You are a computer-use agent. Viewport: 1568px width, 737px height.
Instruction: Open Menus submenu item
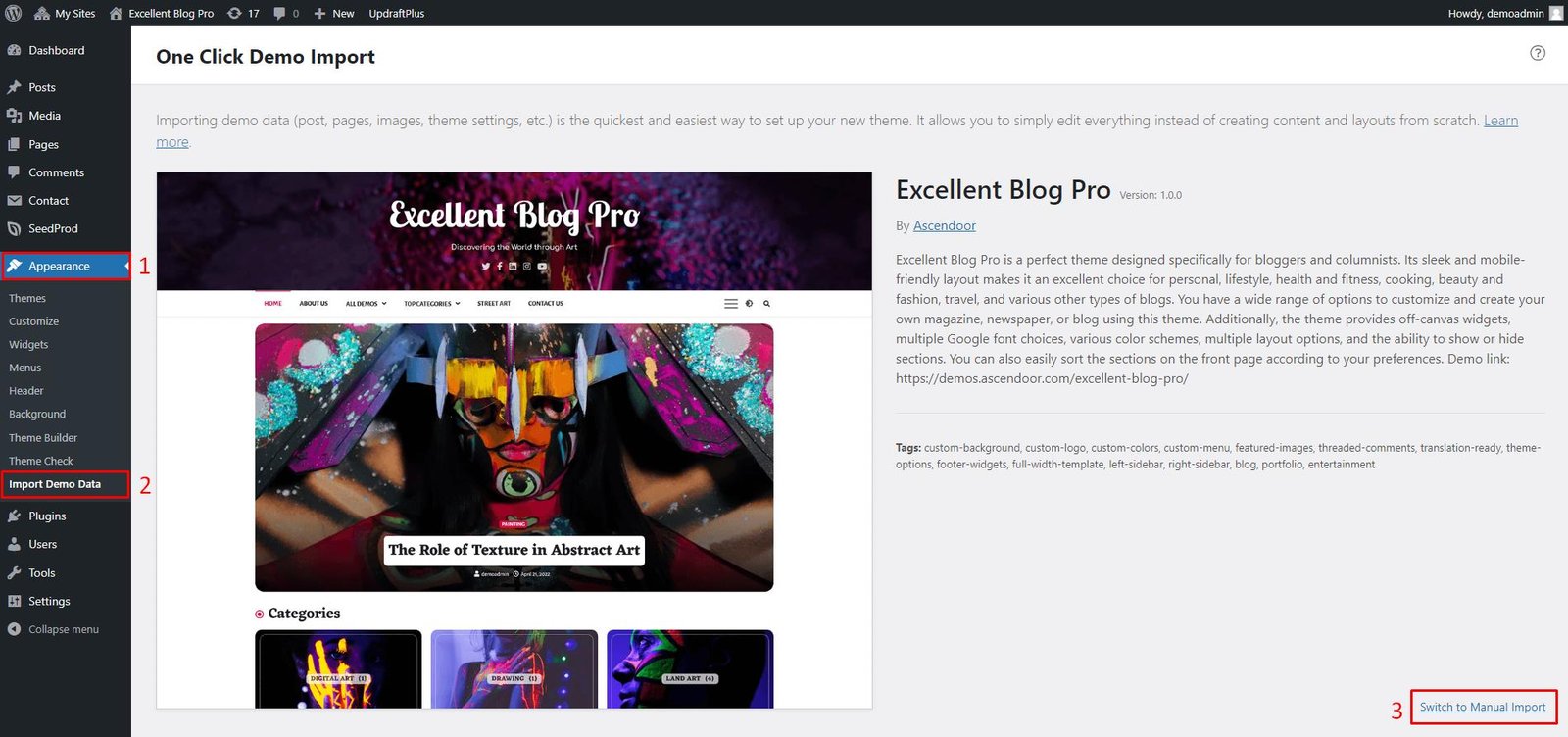pyautogui.click(x=24, y=368)
